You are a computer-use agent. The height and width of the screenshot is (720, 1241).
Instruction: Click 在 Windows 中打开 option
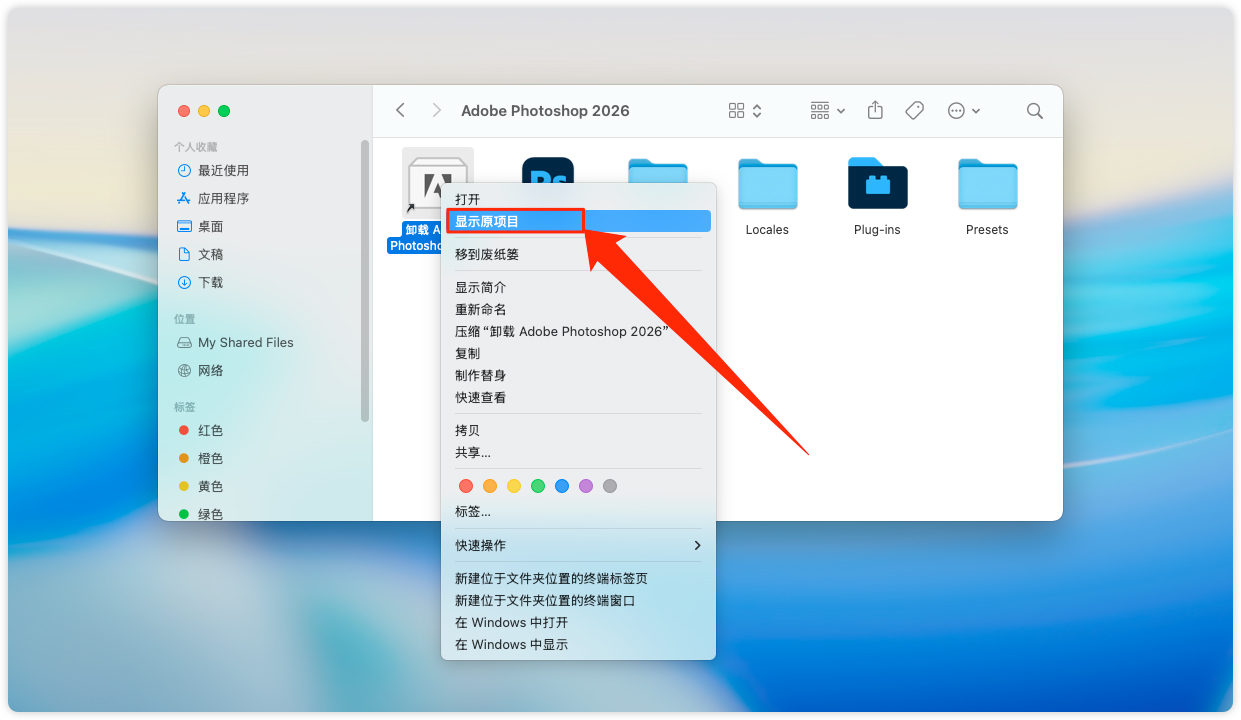click(511, 622)
